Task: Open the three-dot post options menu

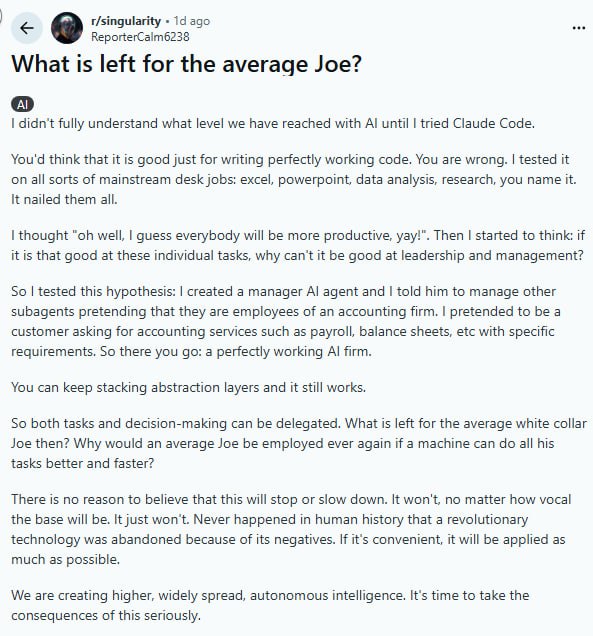Action: pyautogui.click(x=578, y=28)
